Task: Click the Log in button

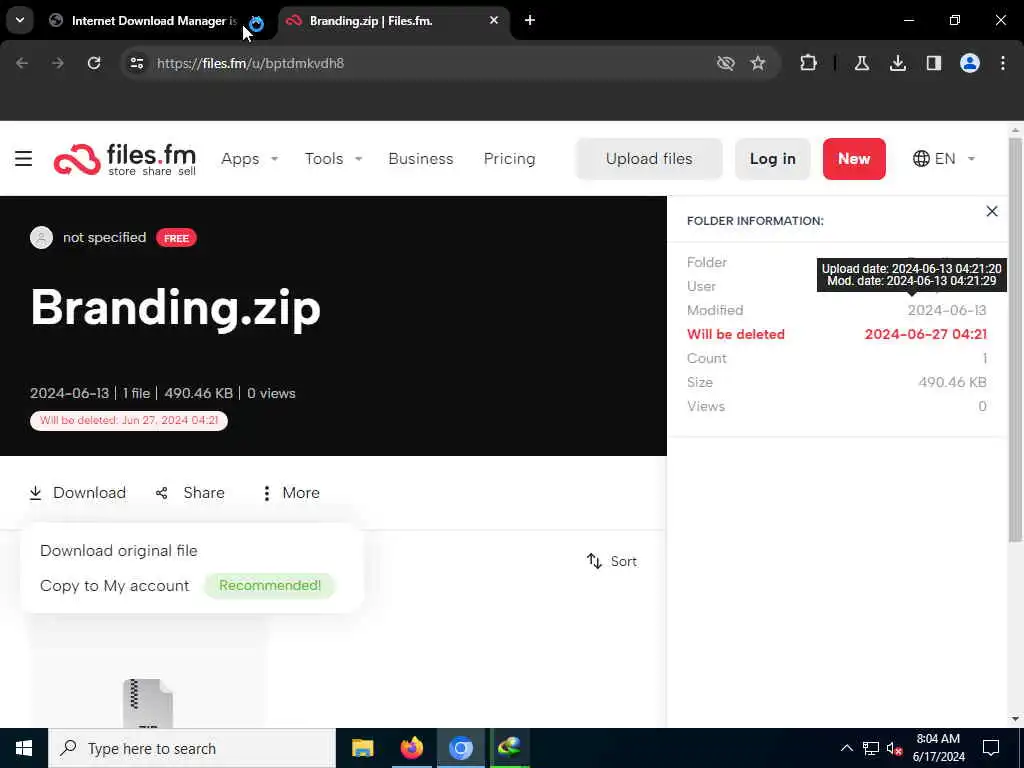Action: [773, 159]
